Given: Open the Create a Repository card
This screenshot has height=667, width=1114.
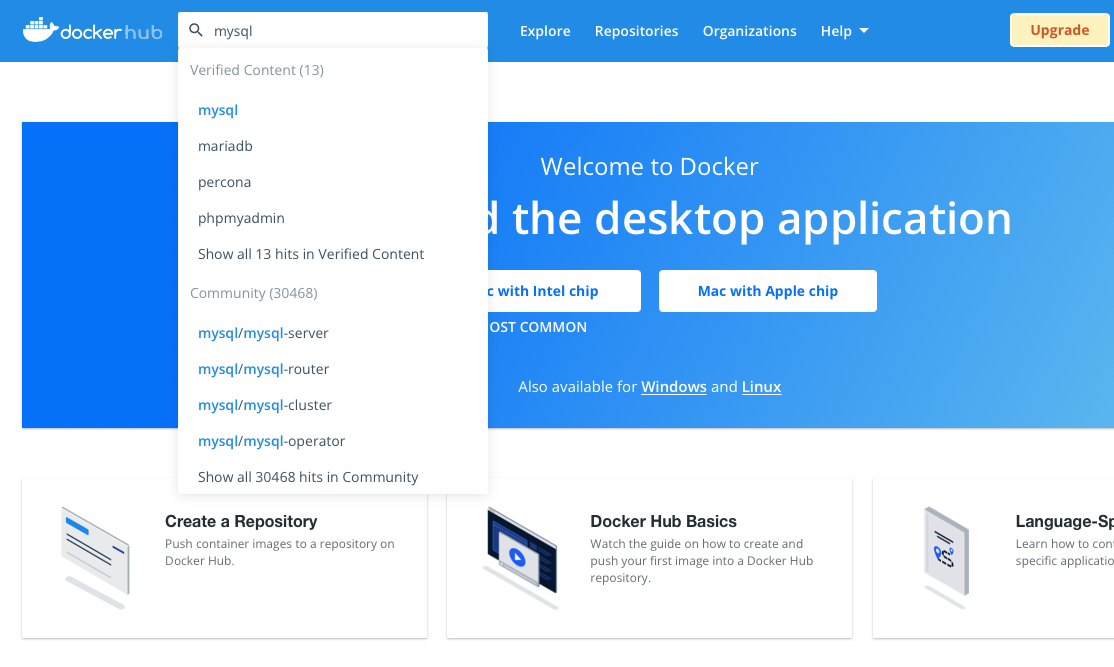Looking at the screenshot, I should (225, 558).
